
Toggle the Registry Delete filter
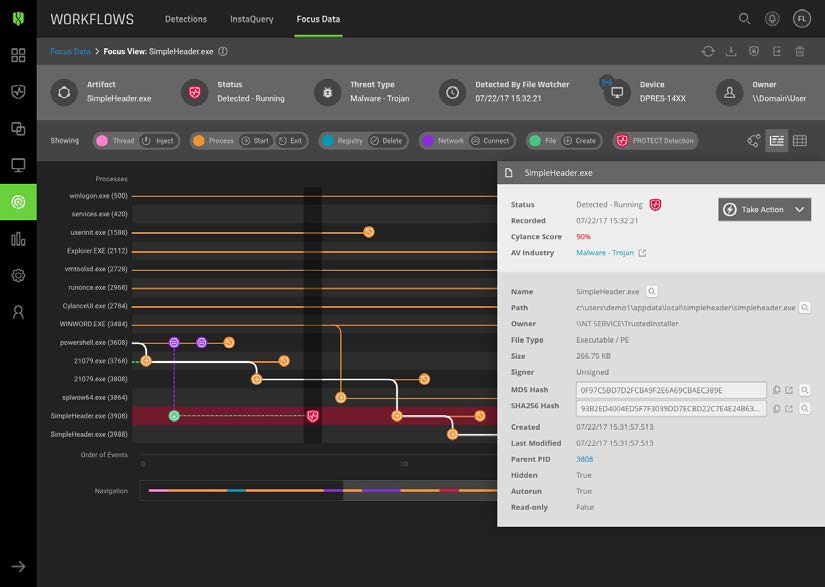tap(387, 140)
